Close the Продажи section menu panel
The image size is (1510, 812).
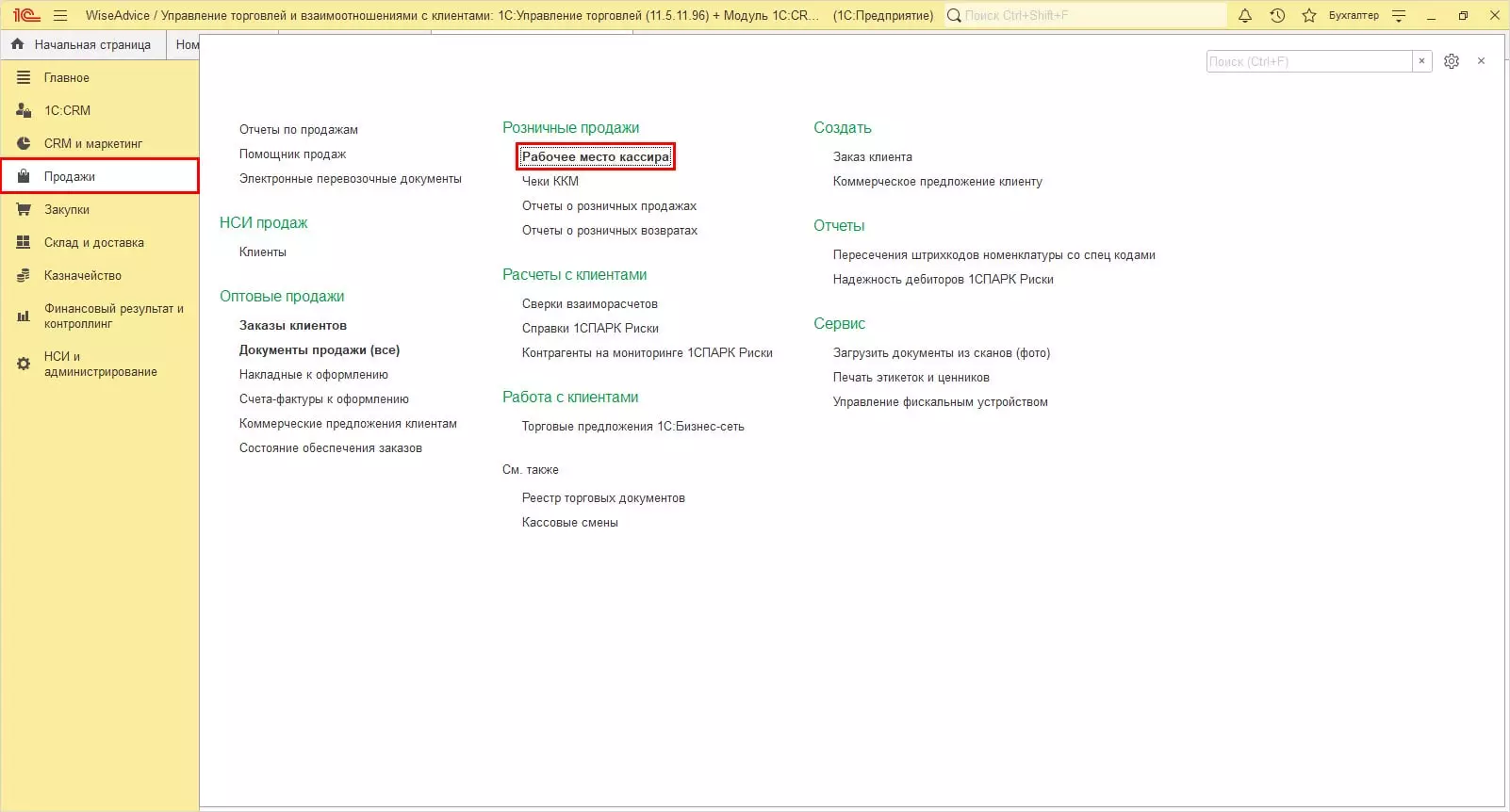(x=1481, y=61)
